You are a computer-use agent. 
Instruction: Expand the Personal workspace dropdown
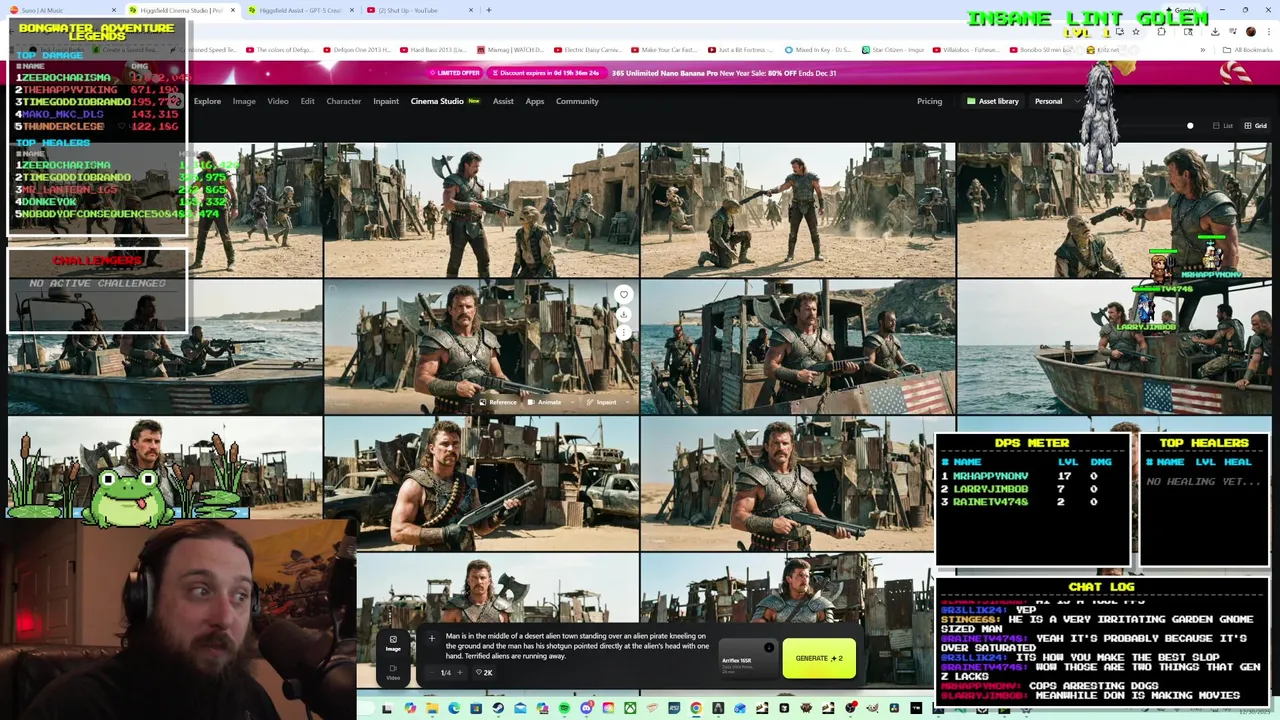click(1057, 101)
